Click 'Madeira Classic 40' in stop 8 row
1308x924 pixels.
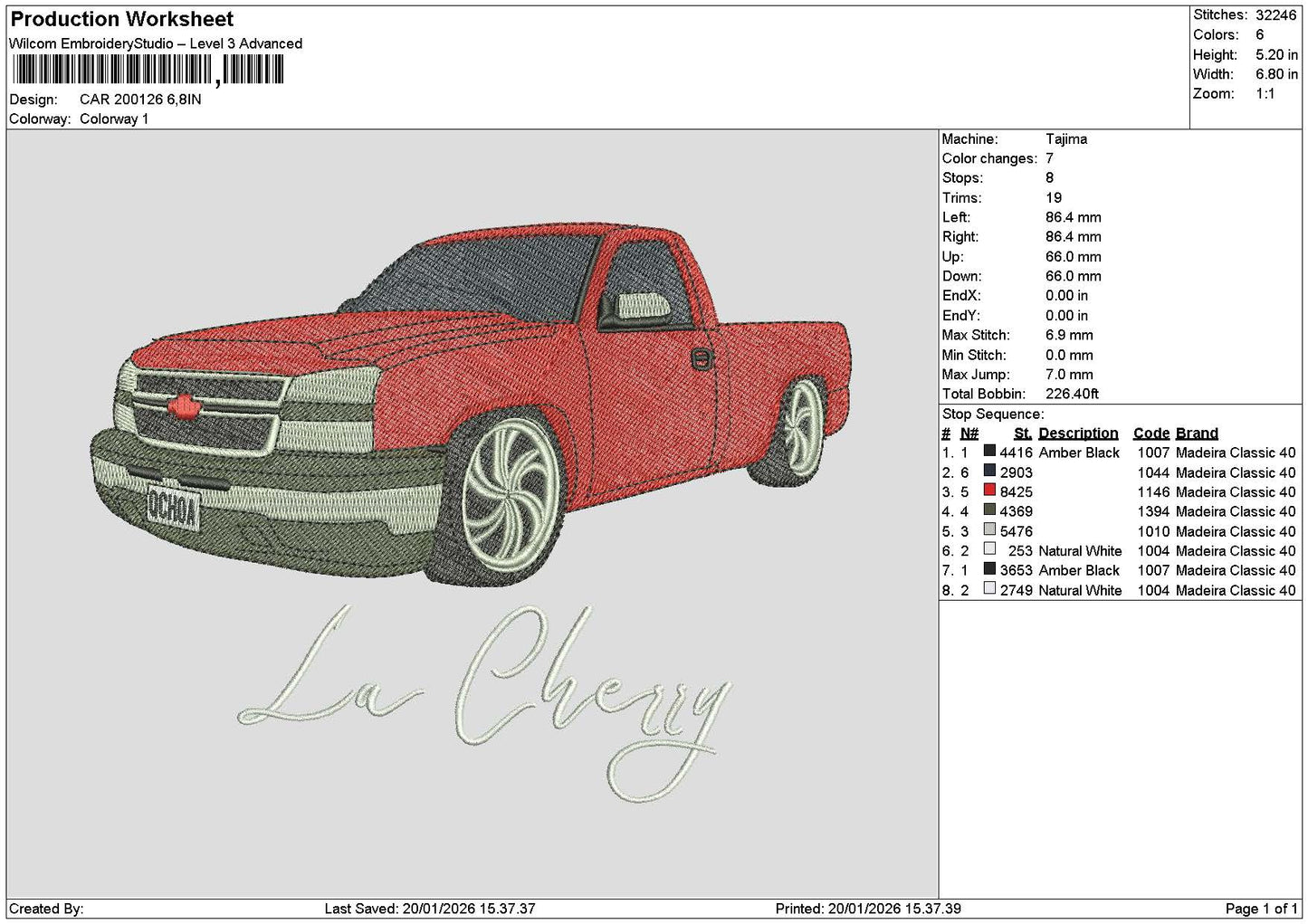[1236, 590]
